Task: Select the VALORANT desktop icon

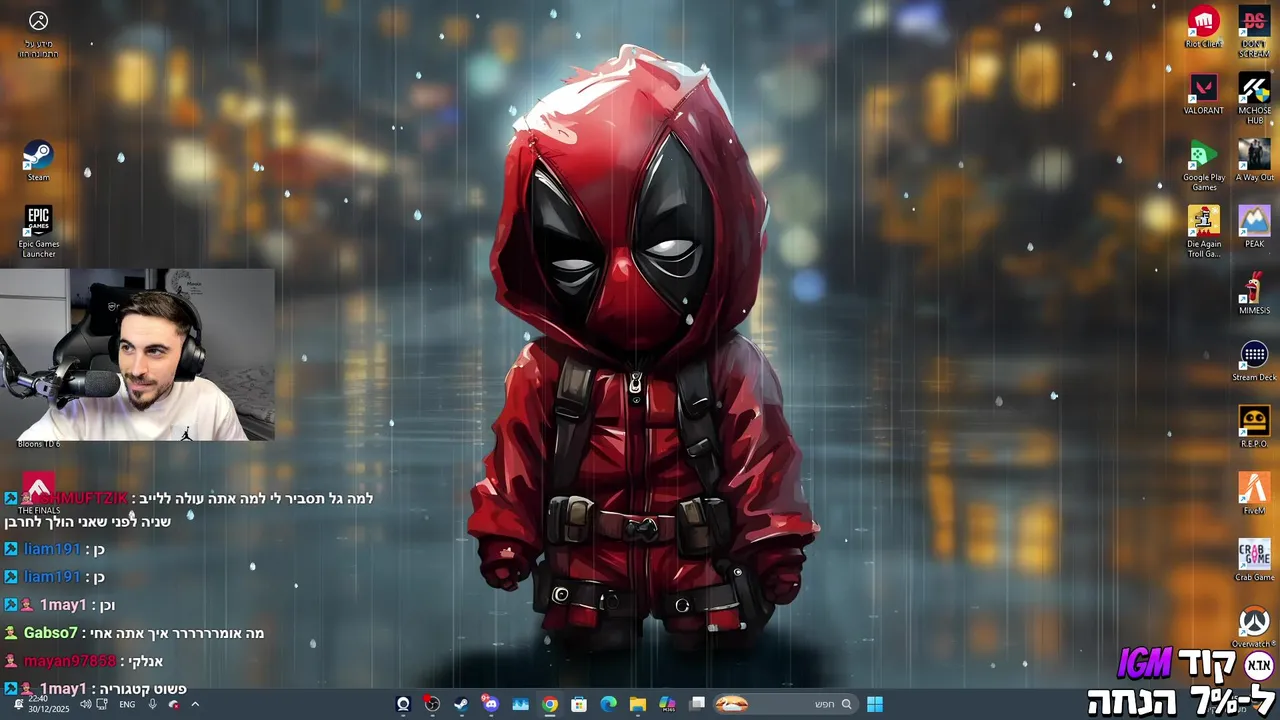Action: tap(1203, 94)
